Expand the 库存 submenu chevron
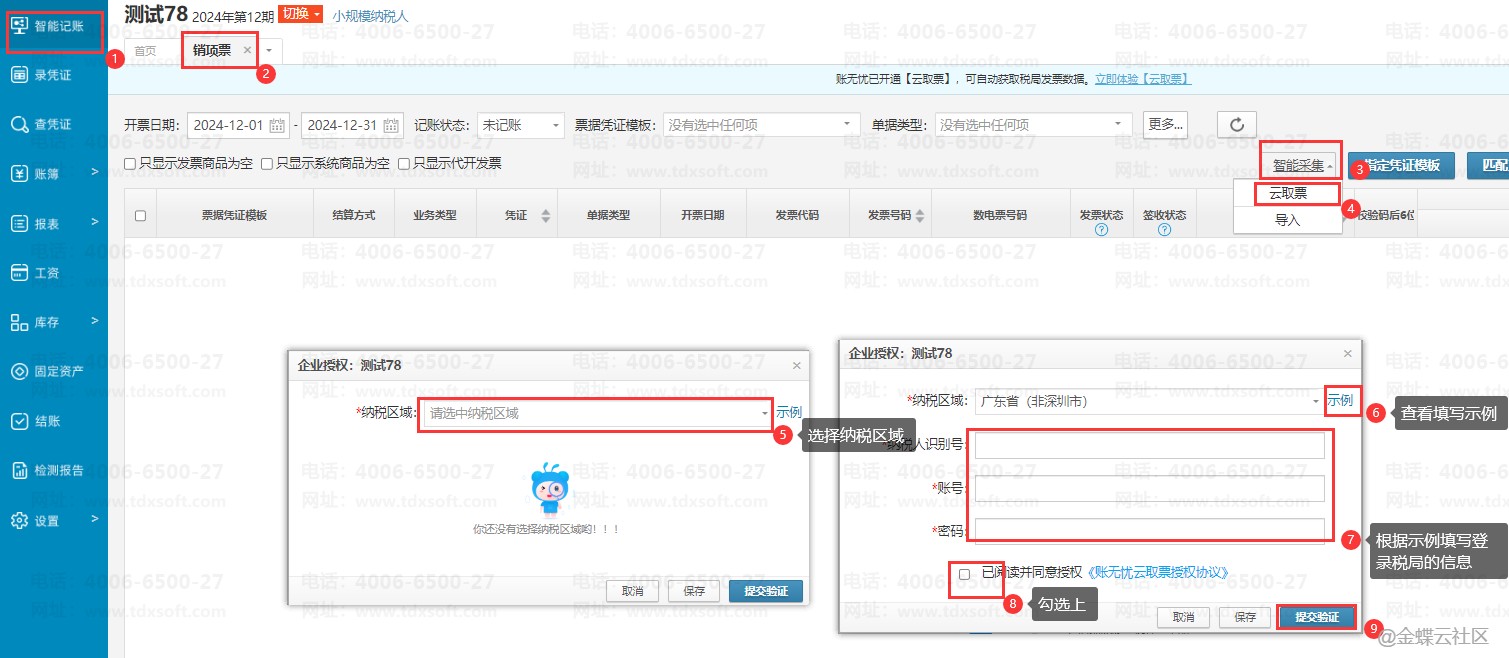1509x658 pixels. 95,321
